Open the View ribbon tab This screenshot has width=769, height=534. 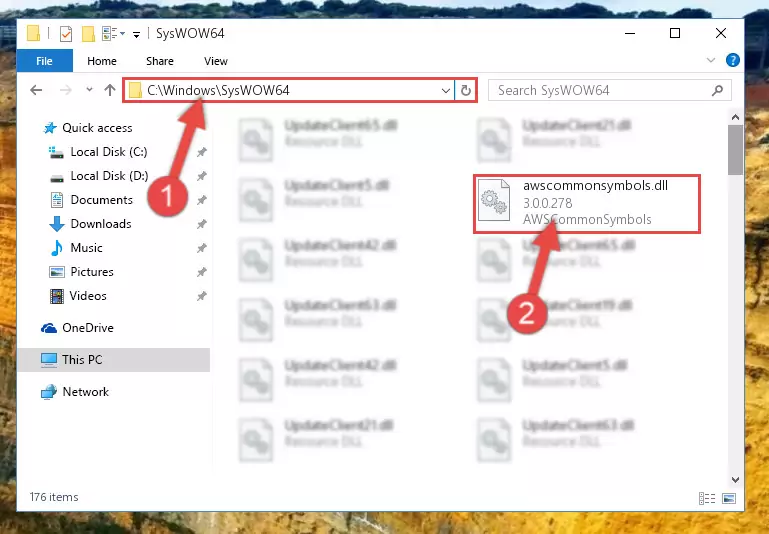click(x=216, y=61)
